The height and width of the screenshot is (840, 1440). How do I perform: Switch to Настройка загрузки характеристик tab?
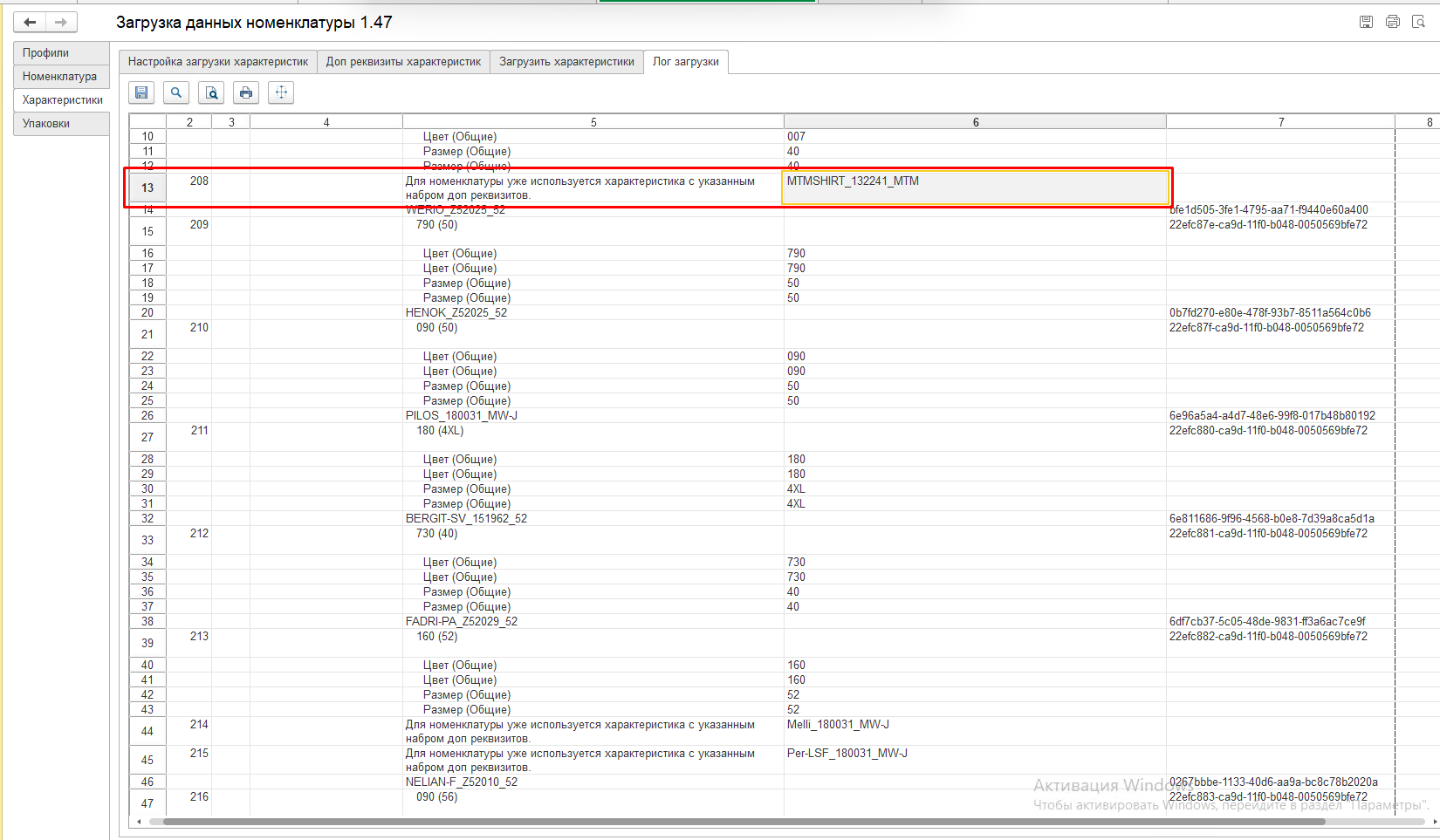click(x=218, y=62)
